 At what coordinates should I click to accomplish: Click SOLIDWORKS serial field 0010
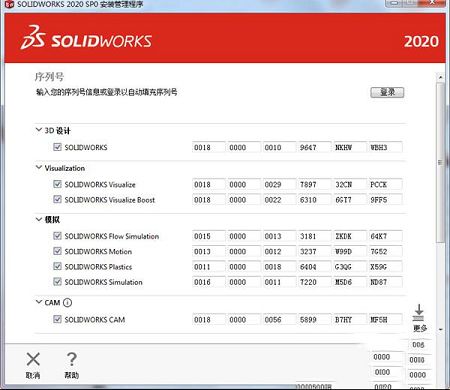coord(279,147)
